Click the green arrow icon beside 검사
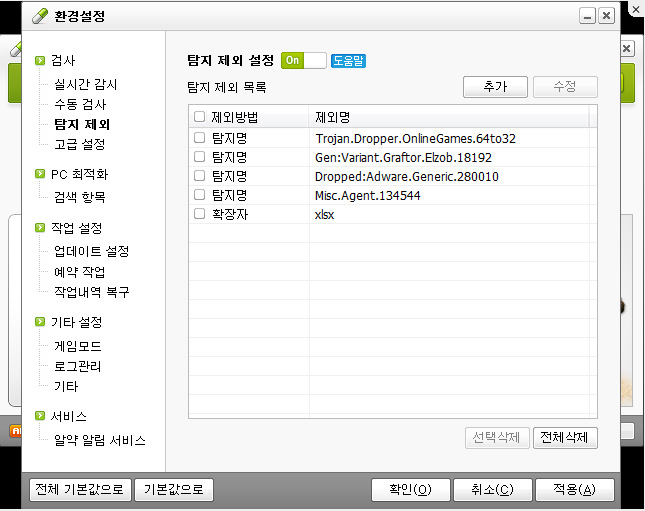The height and width of the screenshot is (511, 645). [x=40, y=60]
